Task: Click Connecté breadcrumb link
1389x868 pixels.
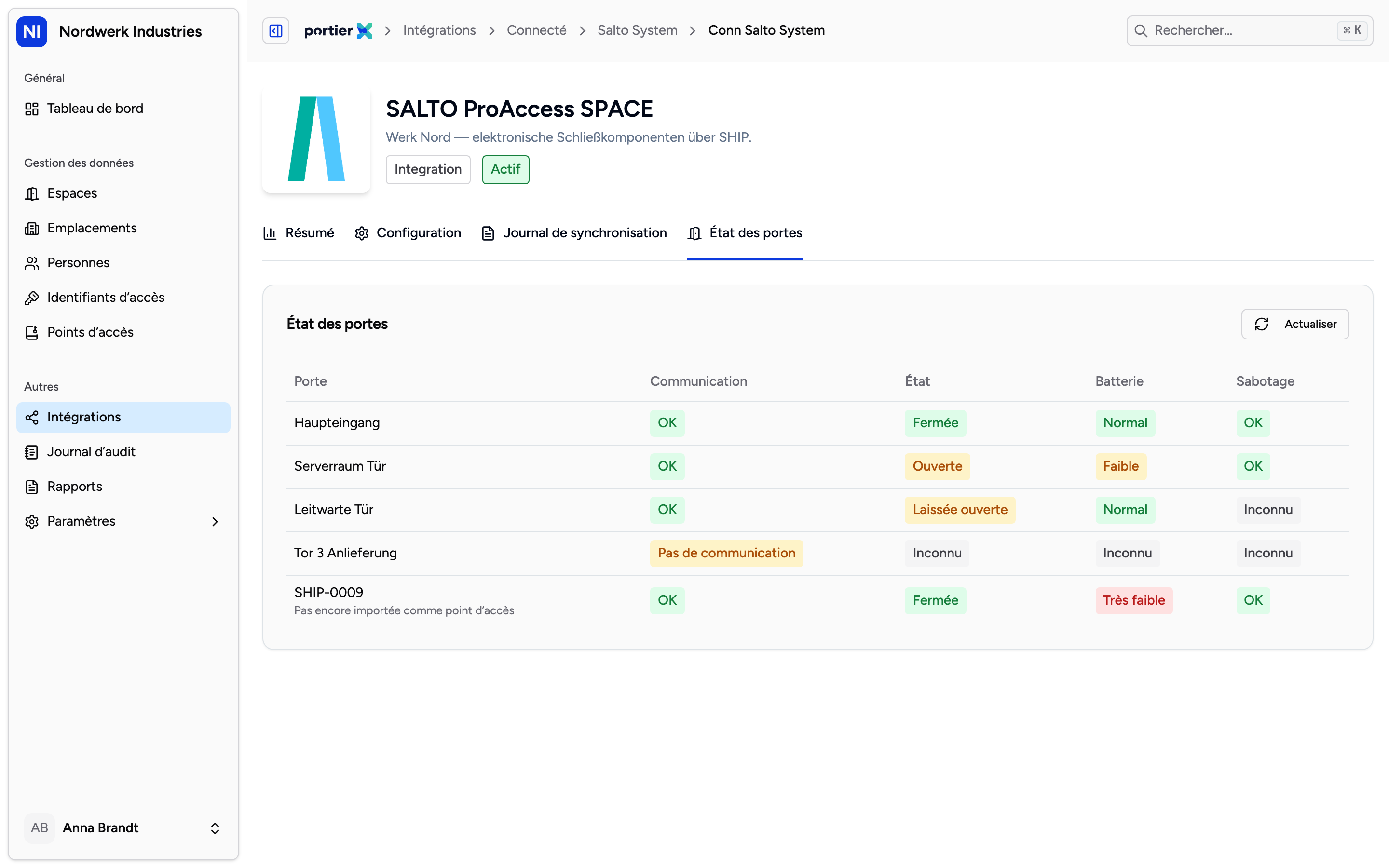Action: click(x=536, y=30)
